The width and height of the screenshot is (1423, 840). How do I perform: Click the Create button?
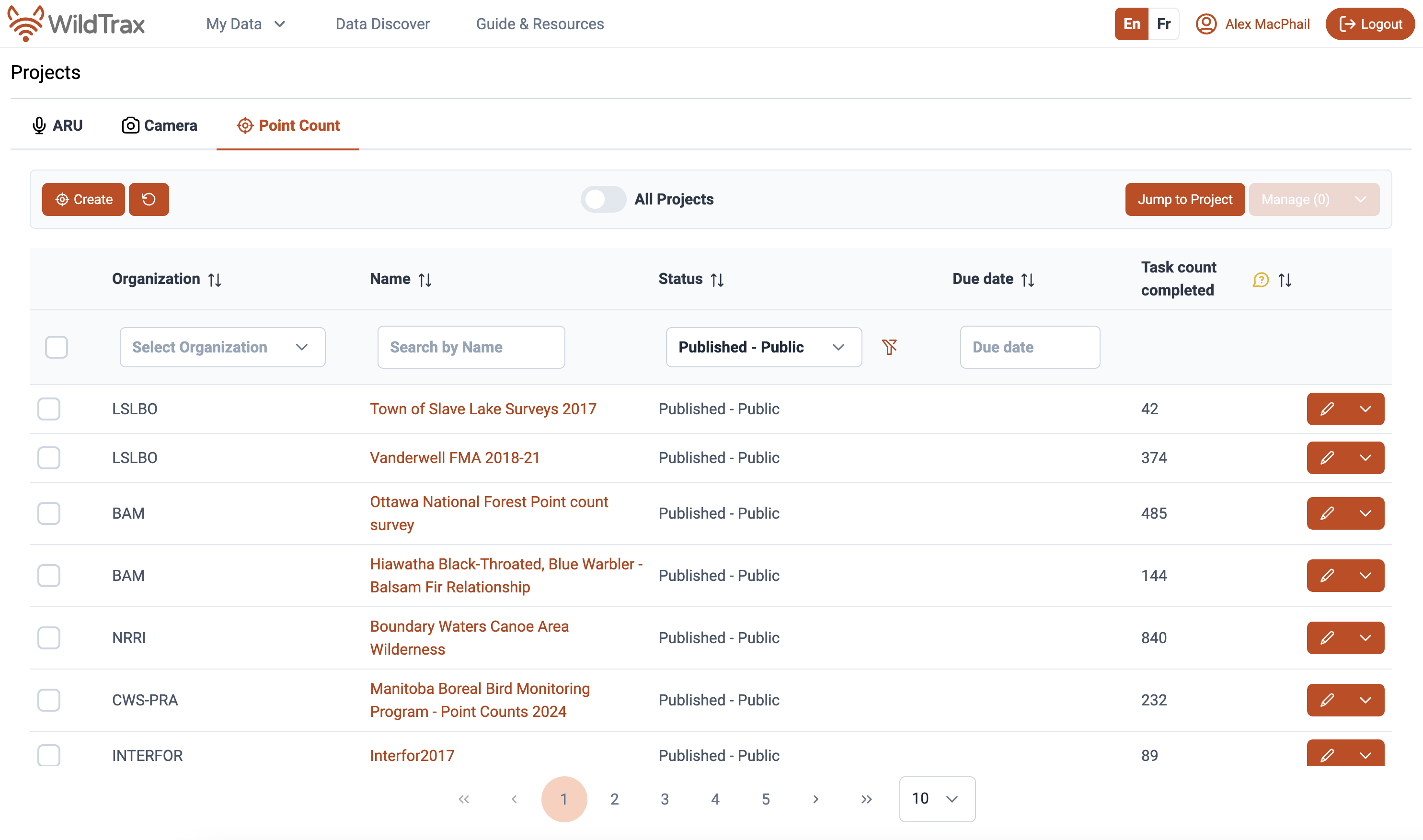click(84, 199)
